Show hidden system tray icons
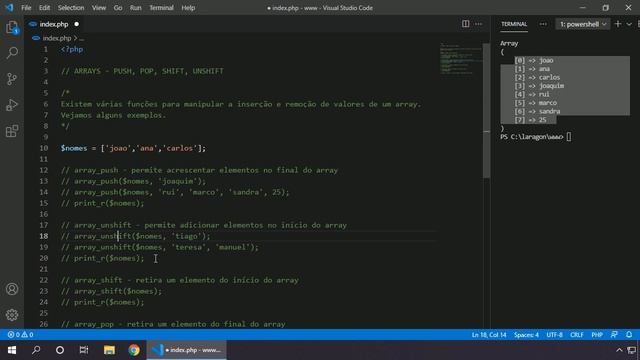This screenshot has height=360, width=640. click(x=619, y=350)
